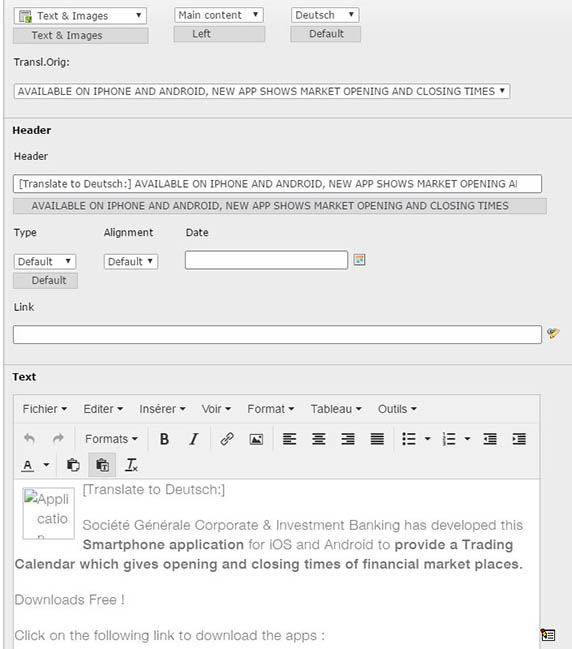
Task: Open the Insérer menu
Action: 162,409
